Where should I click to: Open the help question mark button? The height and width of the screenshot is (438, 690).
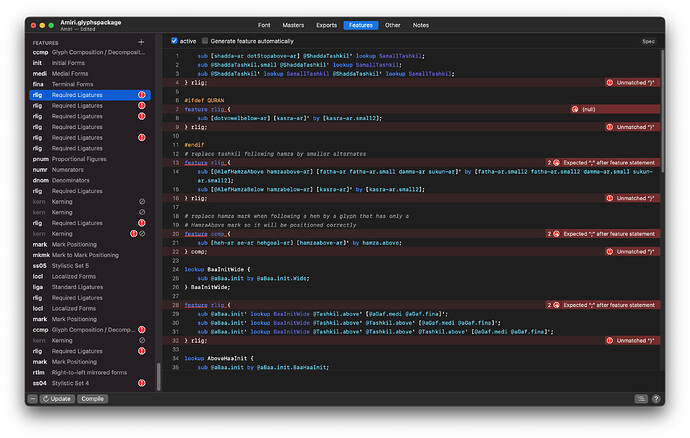tap(655, 398)
